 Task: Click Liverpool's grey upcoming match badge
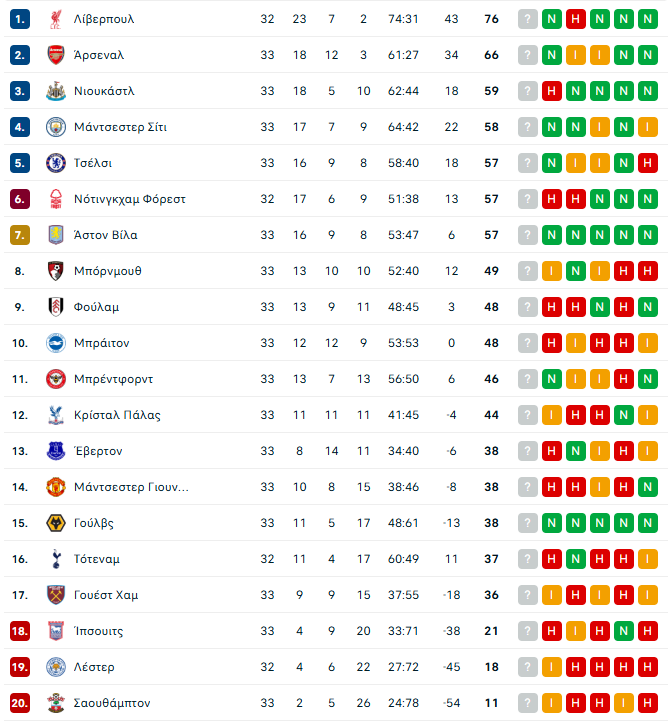point(528,19)
